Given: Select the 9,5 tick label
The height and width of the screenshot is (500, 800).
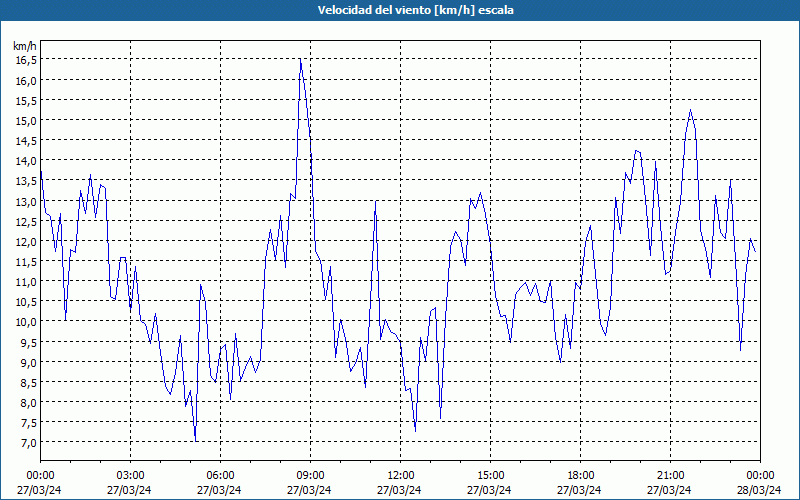Looking at the screenshot, I should click(x=28, y=342).
